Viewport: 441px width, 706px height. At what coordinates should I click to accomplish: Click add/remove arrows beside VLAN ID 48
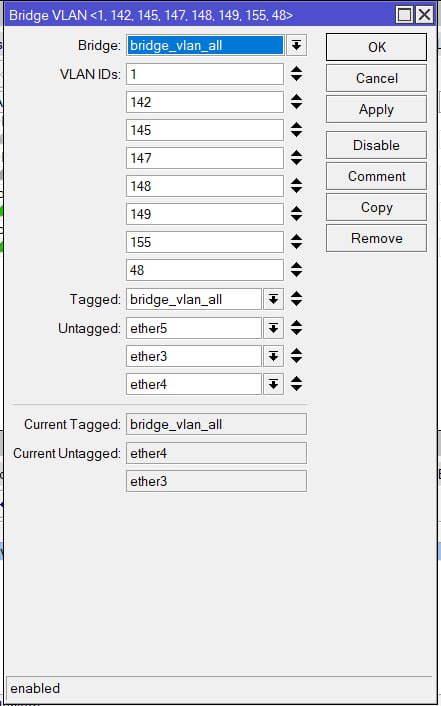[296, 270]
